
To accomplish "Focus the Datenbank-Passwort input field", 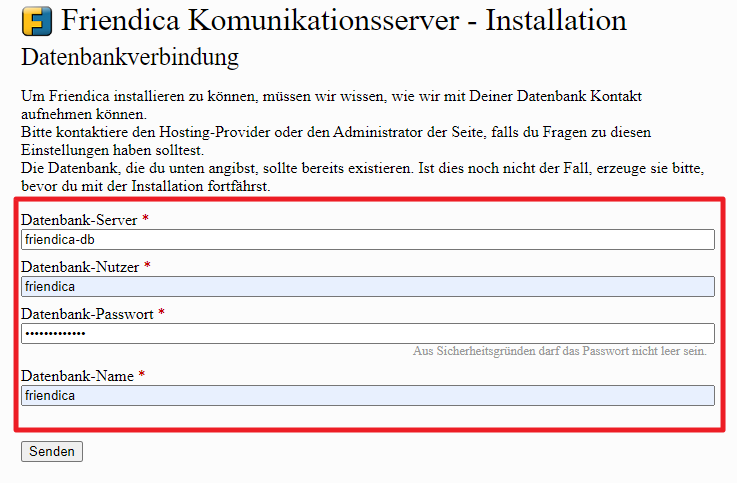I will tap(368, 334).
